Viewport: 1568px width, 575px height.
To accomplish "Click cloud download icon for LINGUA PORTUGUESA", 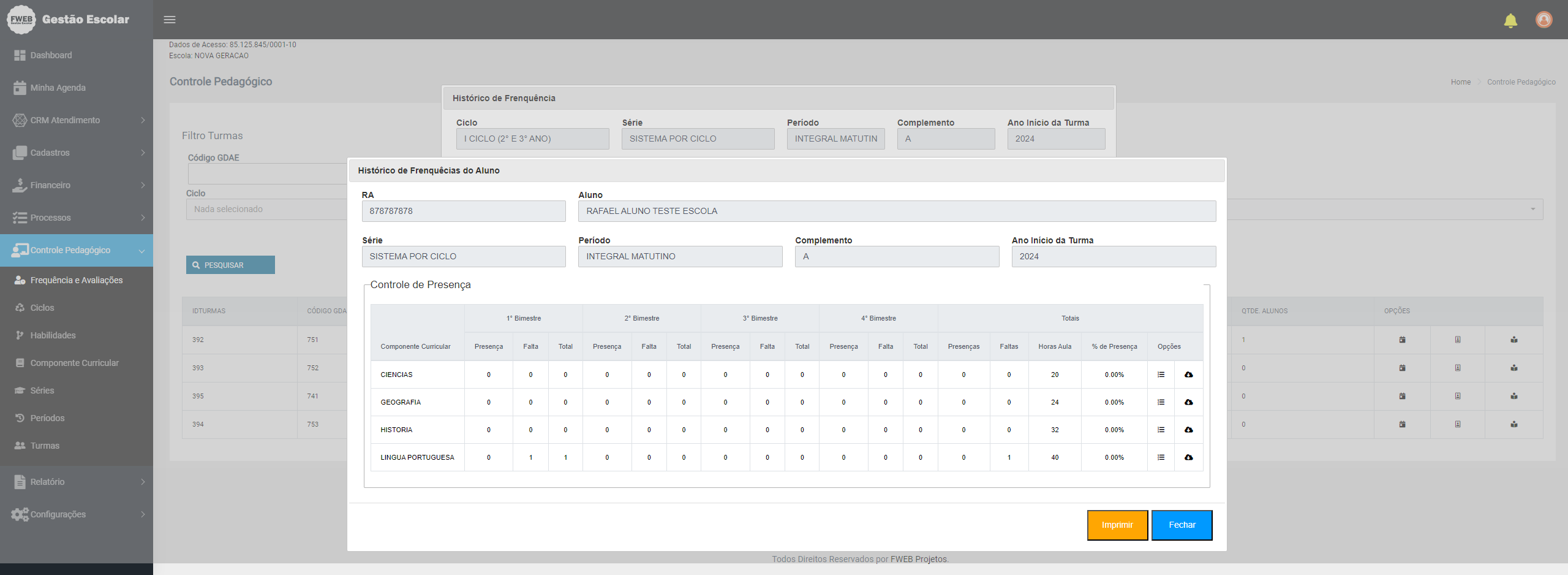I will pyautogui.click(x=1188, y=457).
